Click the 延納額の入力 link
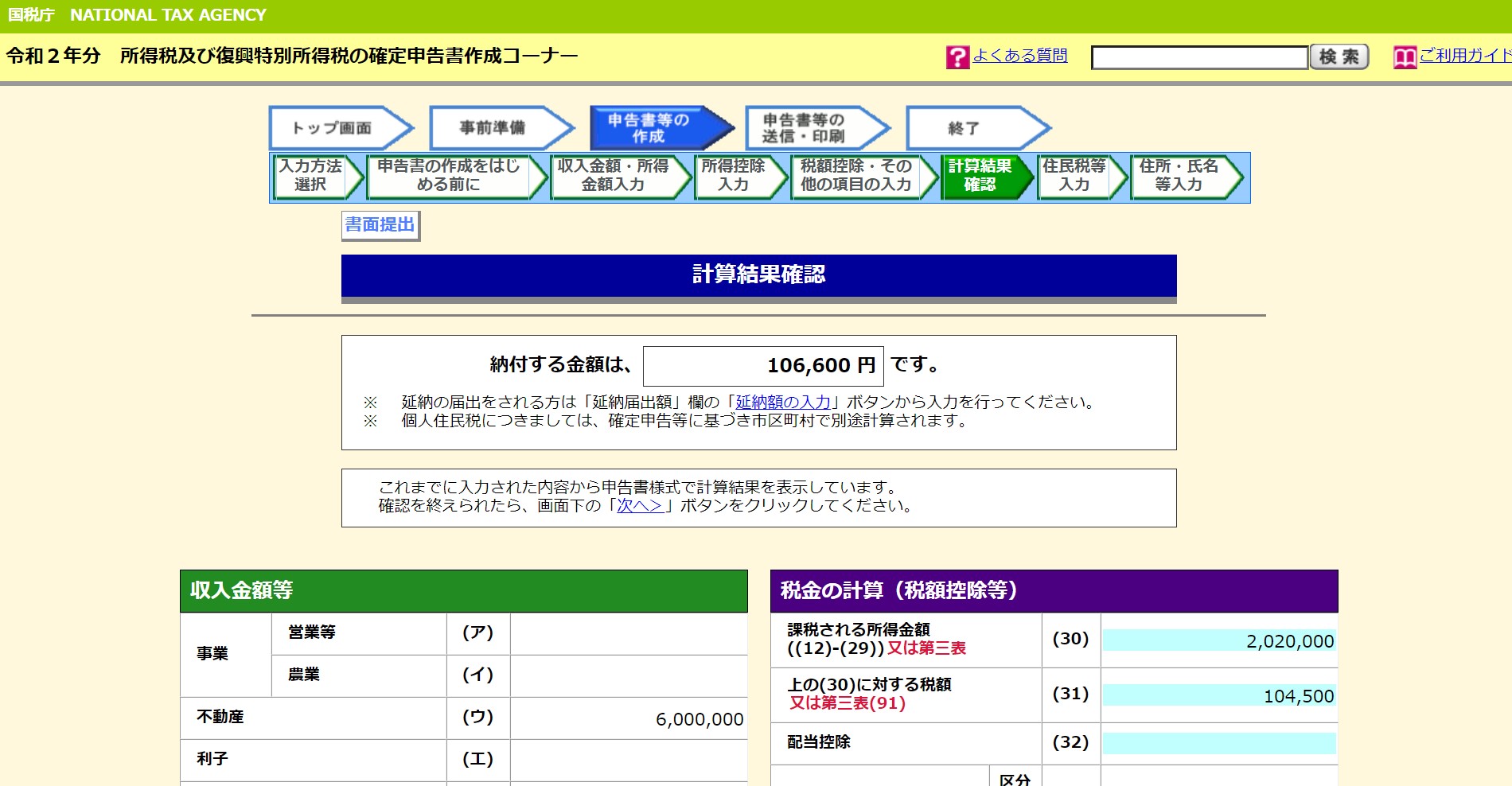Viewport: 1512px width, 786px height. point(782,403)
